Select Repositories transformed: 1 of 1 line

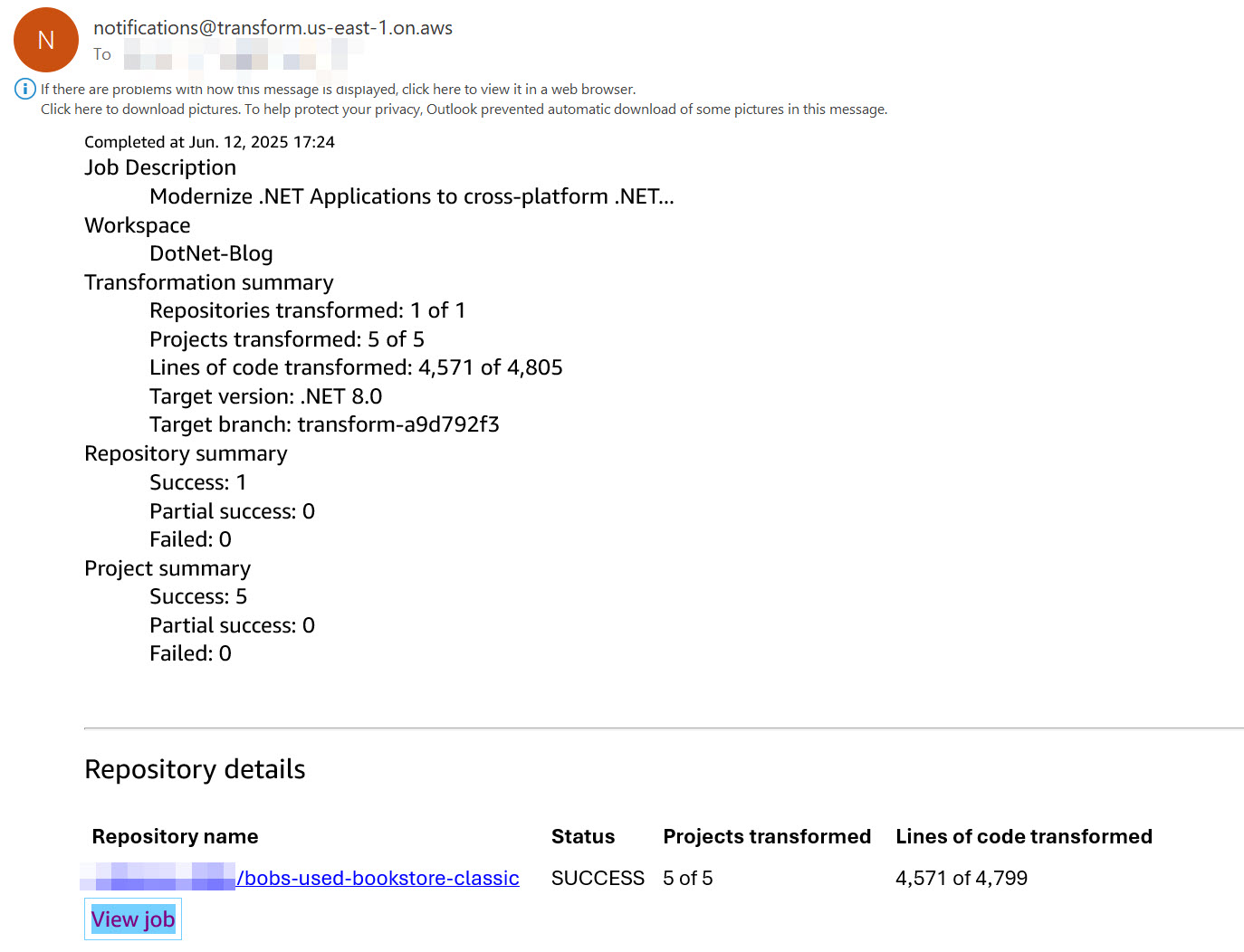click(308, 310)
